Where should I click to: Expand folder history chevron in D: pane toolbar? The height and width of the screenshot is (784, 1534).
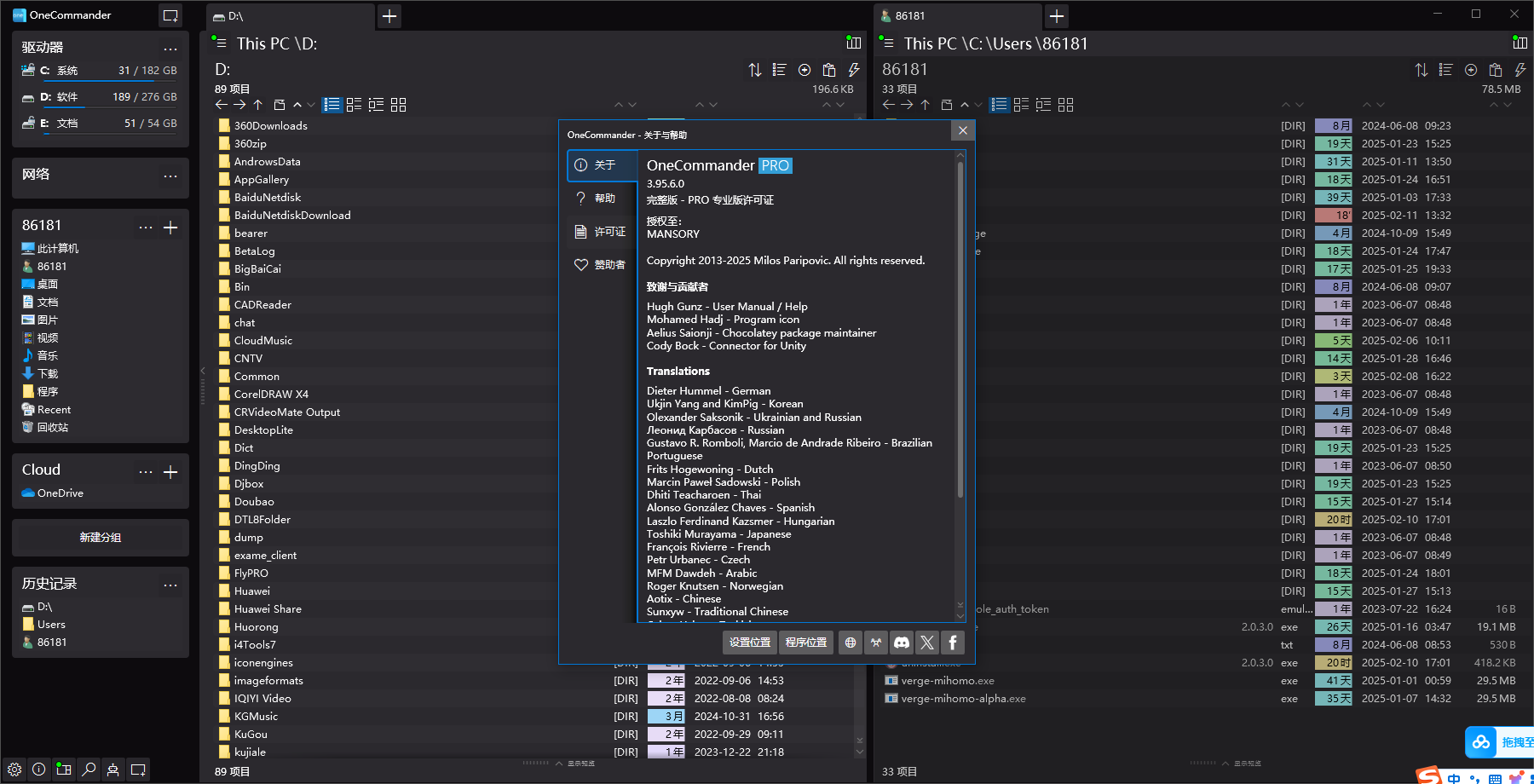tap(311, 105)
